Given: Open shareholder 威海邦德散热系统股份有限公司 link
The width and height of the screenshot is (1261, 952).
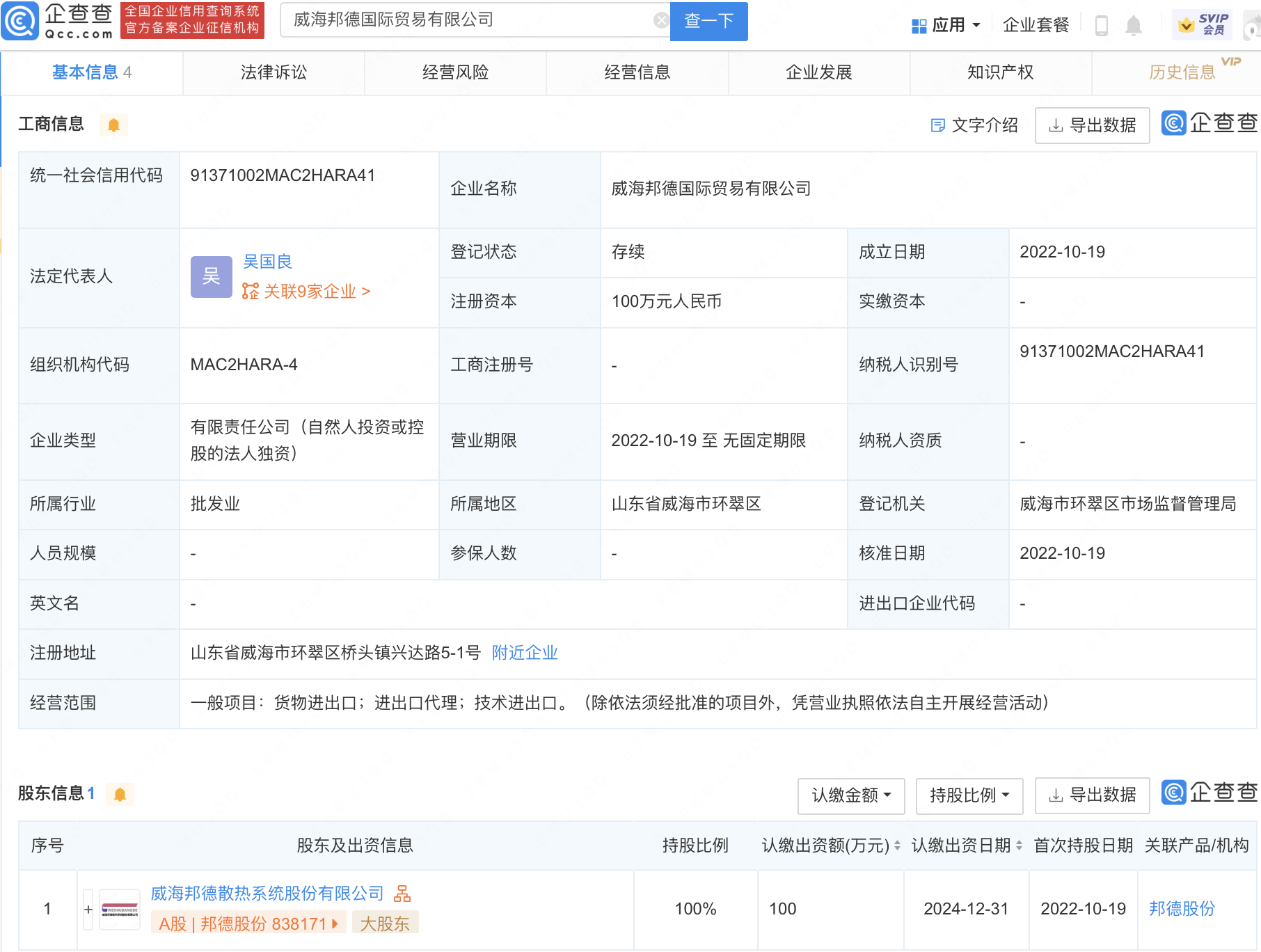Looking at the screenshot, I should click(x=267, y=894).
